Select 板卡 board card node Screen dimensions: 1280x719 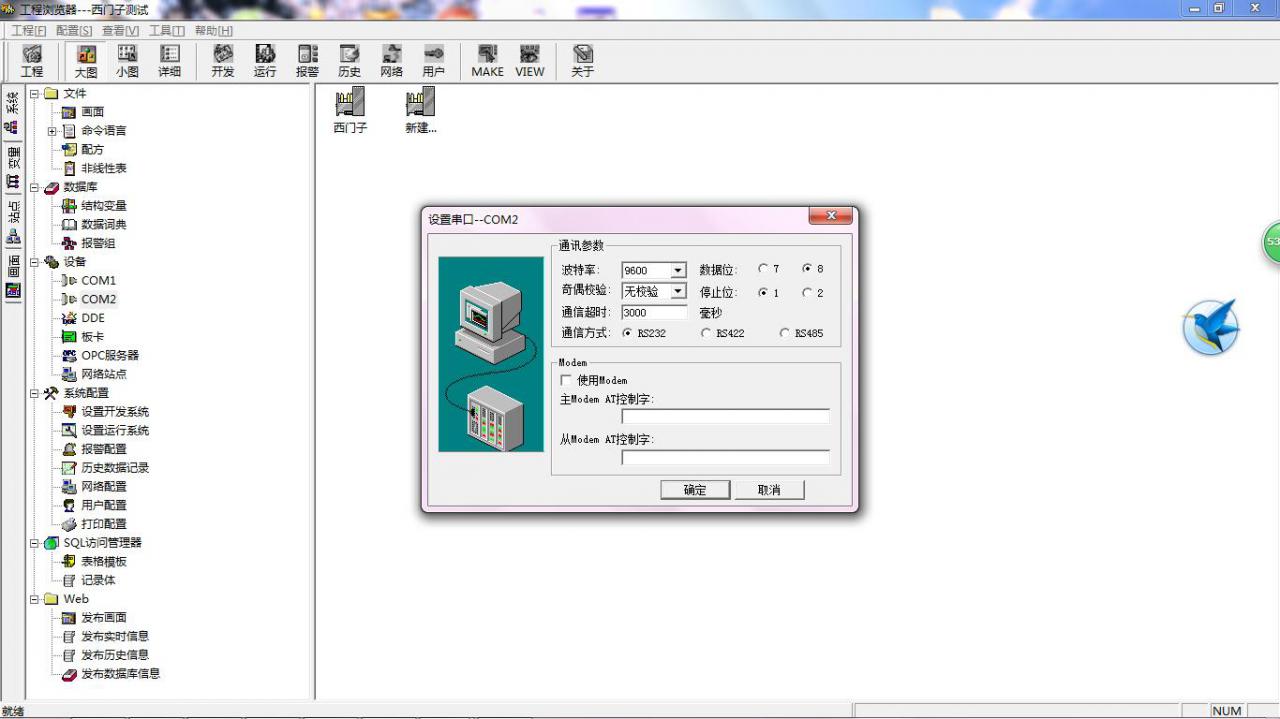point(92,337)
